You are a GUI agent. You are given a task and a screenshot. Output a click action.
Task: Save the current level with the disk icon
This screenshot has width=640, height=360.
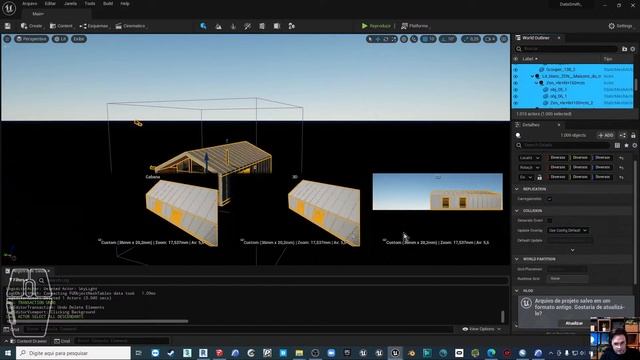(7, 26)
